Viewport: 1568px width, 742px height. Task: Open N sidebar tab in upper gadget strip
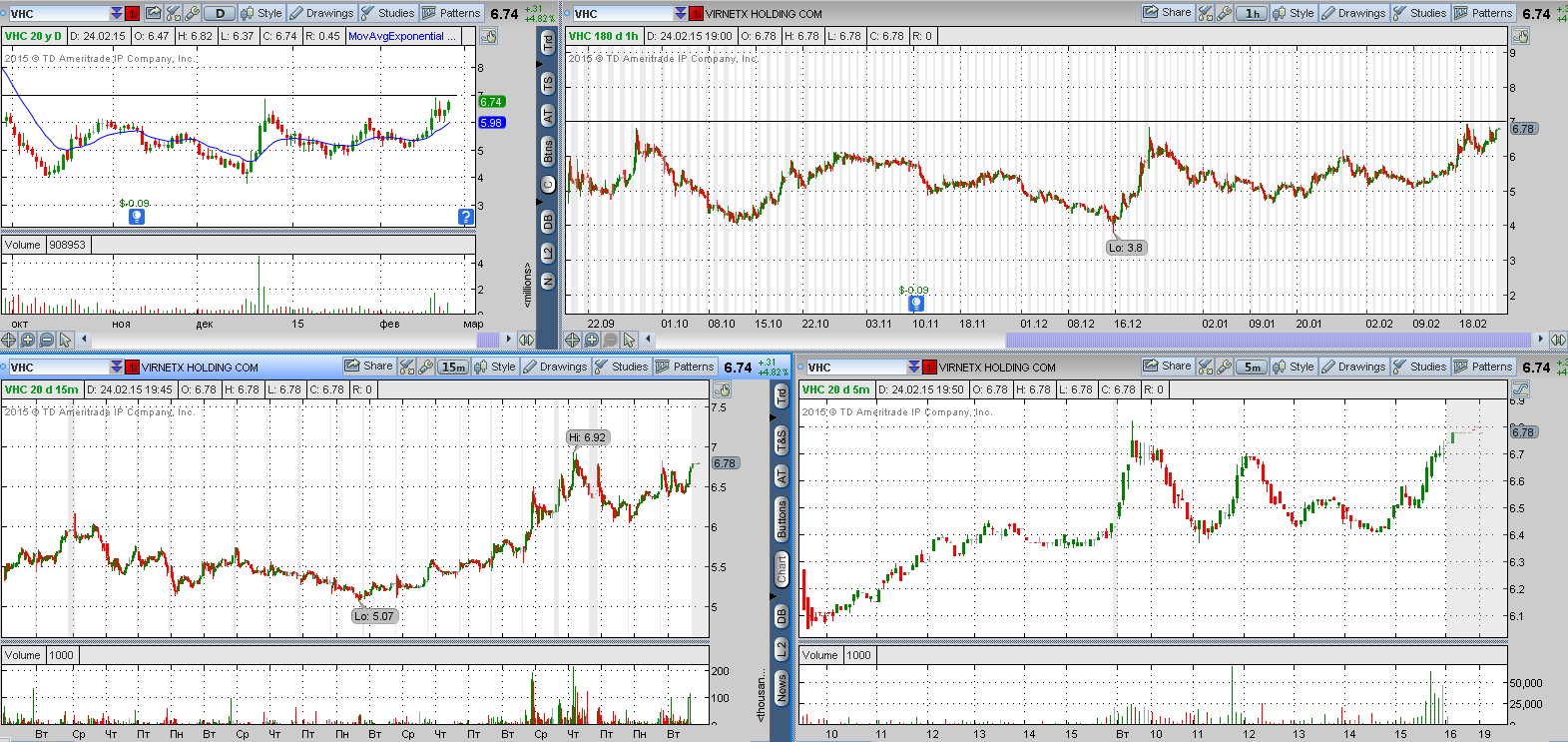tap(548, 282)
